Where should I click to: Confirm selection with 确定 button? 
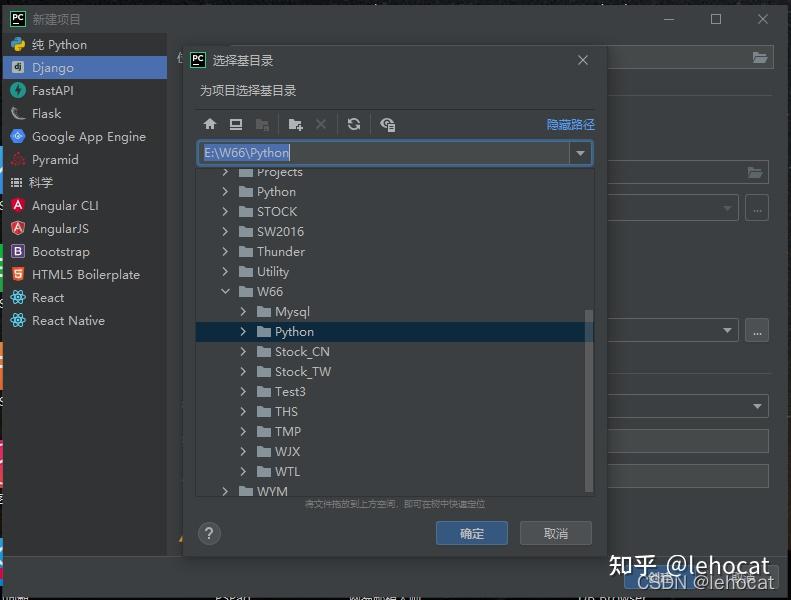click(472, 533)
